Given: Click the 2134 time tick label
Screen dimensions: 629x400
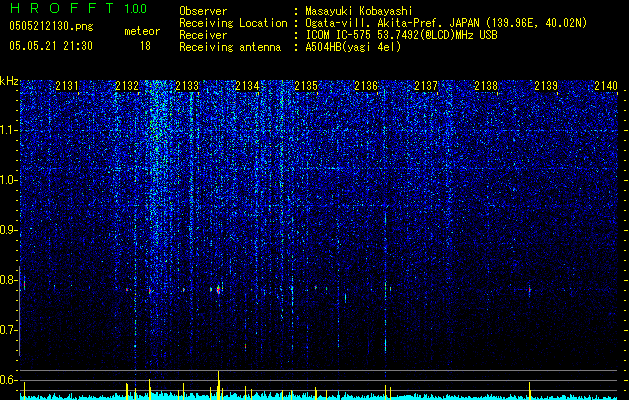Looking at the screenshot, I should (x=247, y=86).
